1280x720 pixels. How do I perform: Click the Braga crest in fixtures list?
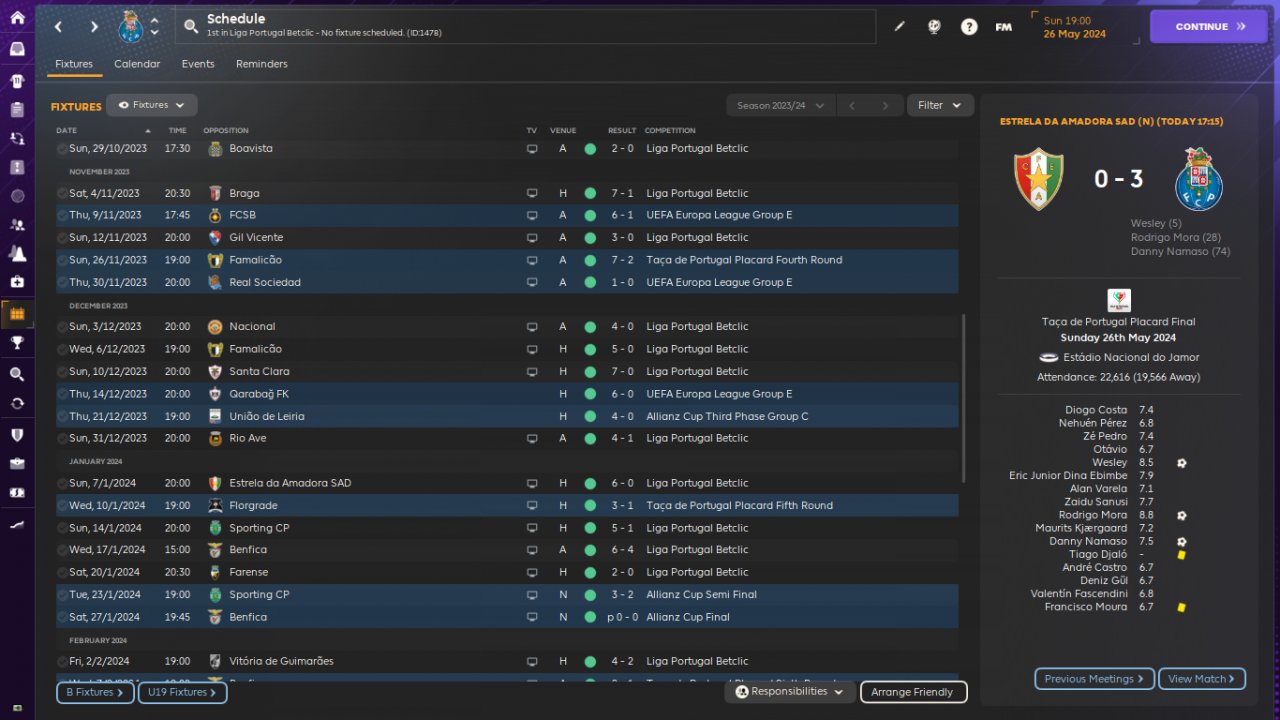(215, 193)
